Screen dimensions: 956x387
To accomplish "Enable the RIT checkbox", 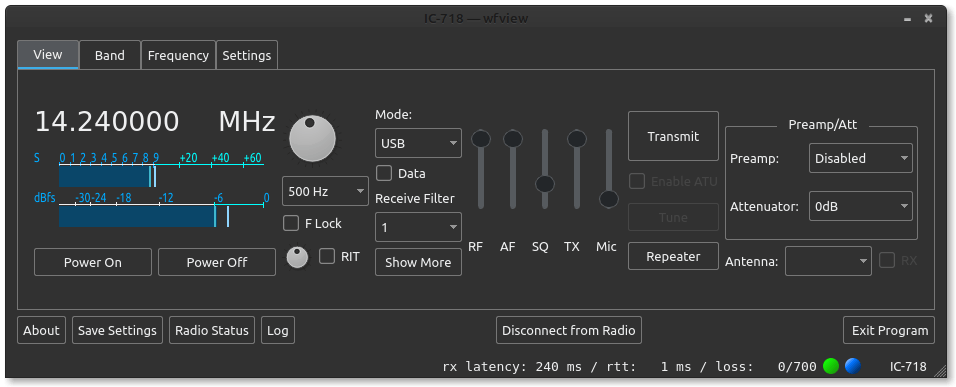I will tap(327, 257).
